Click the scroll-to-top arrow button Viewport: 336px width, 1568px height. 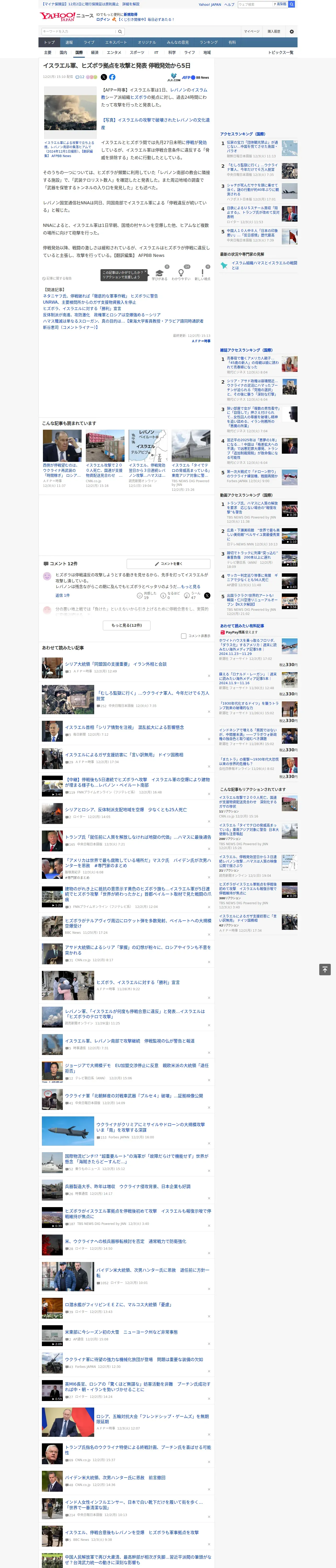tap(325, 970)
